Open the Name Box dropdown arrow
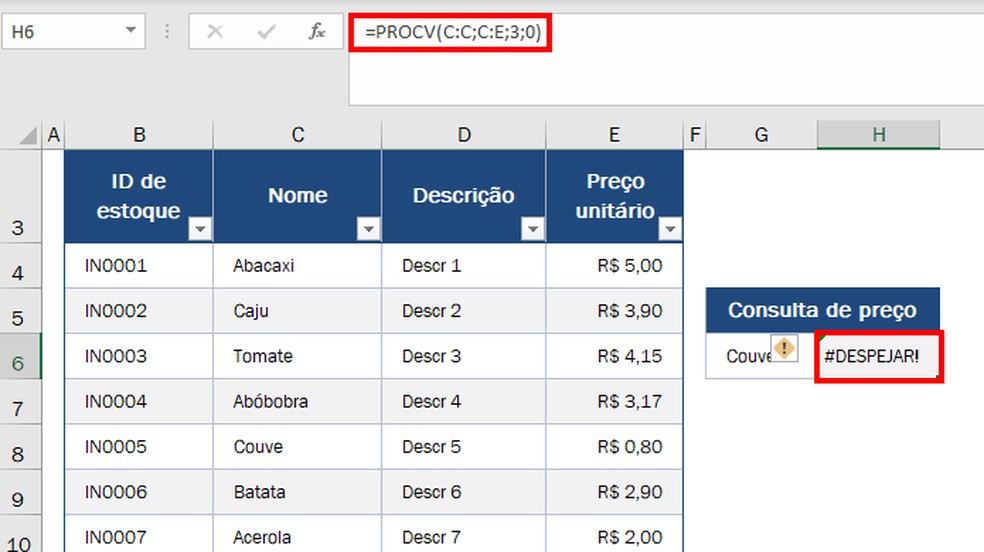Viewport: 984px width, 552px height. [x=131, y=31]
